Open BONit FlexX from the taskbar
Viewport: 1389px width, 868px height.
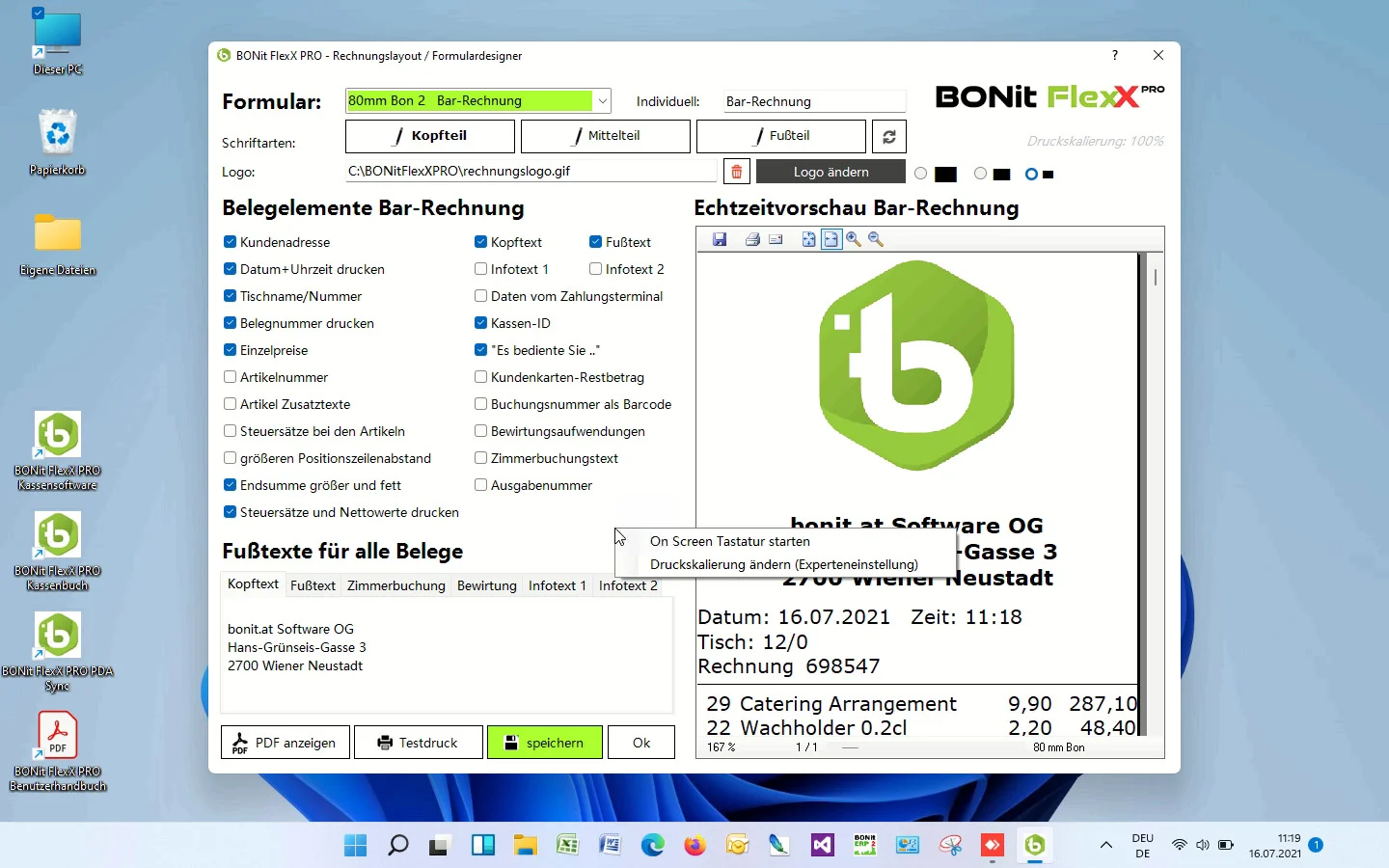pos(1034,846)
